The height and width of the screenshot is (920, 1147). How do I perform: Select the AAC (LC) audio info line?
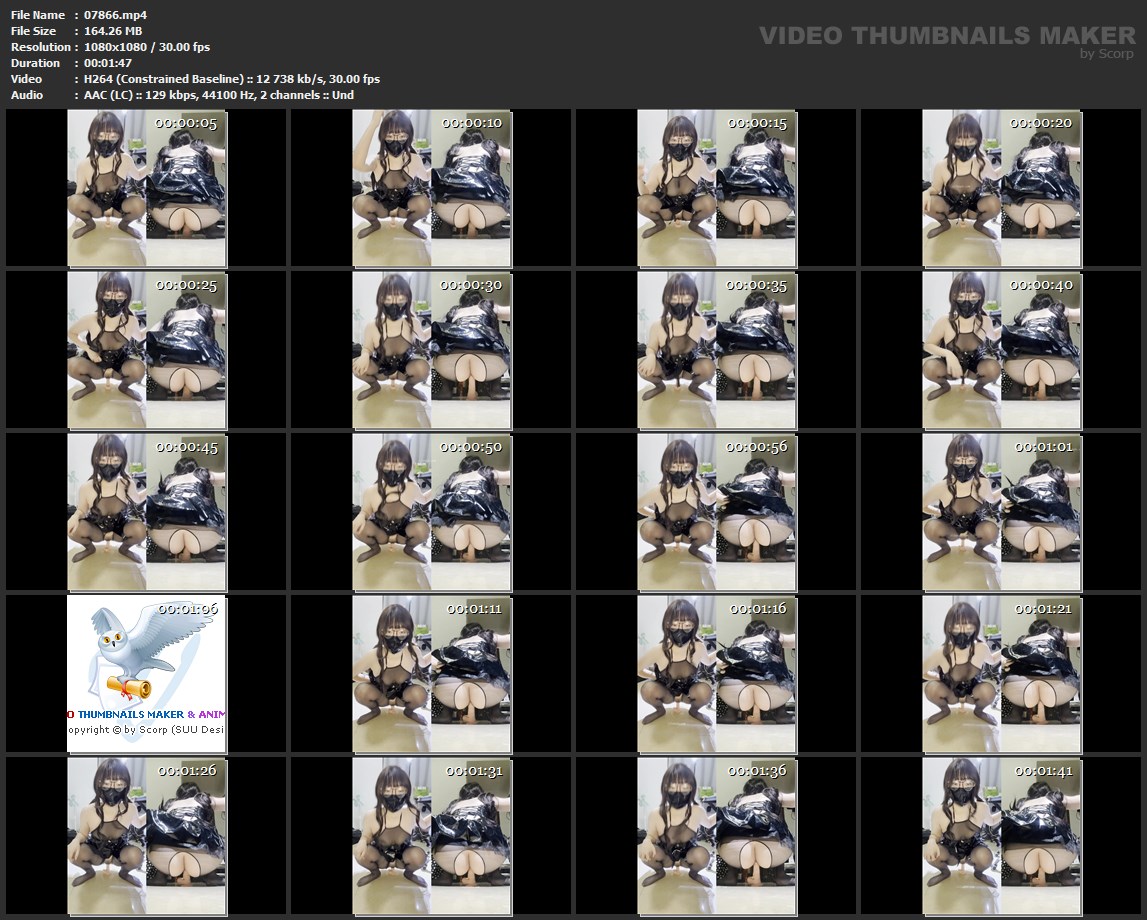pos(219,95)
